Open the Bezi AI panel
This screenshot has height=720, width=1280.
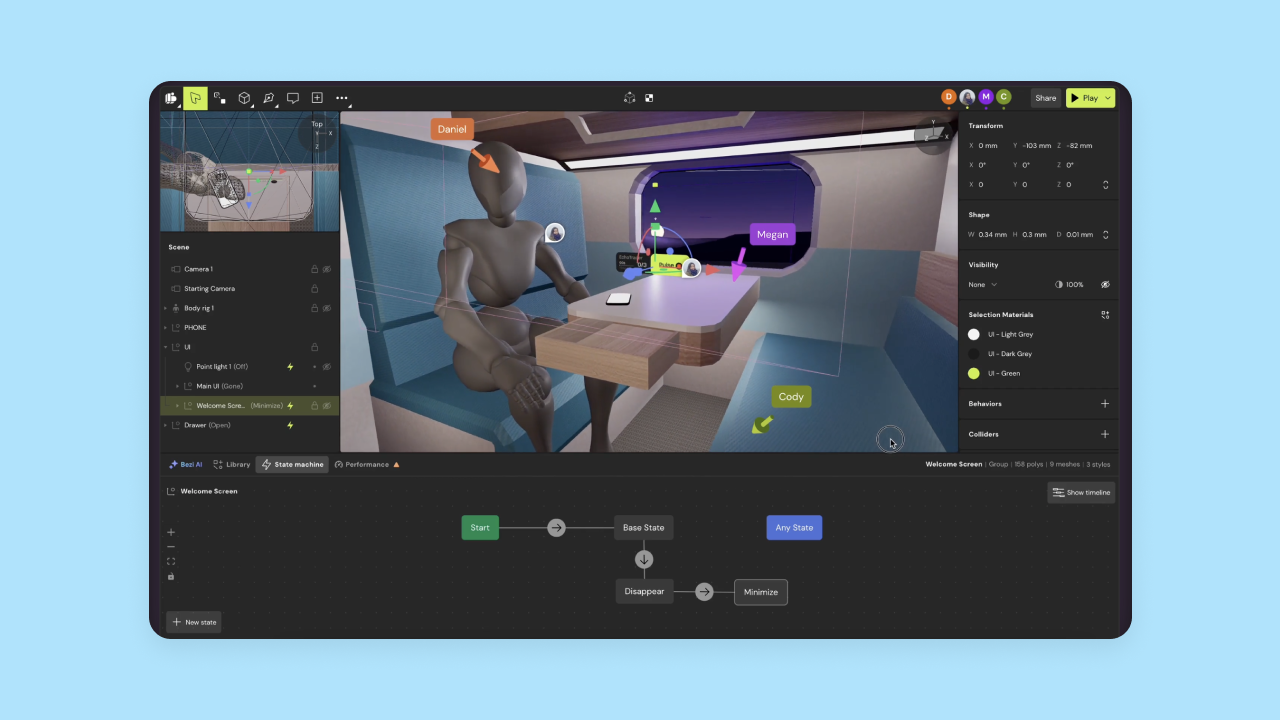point(185,464)
